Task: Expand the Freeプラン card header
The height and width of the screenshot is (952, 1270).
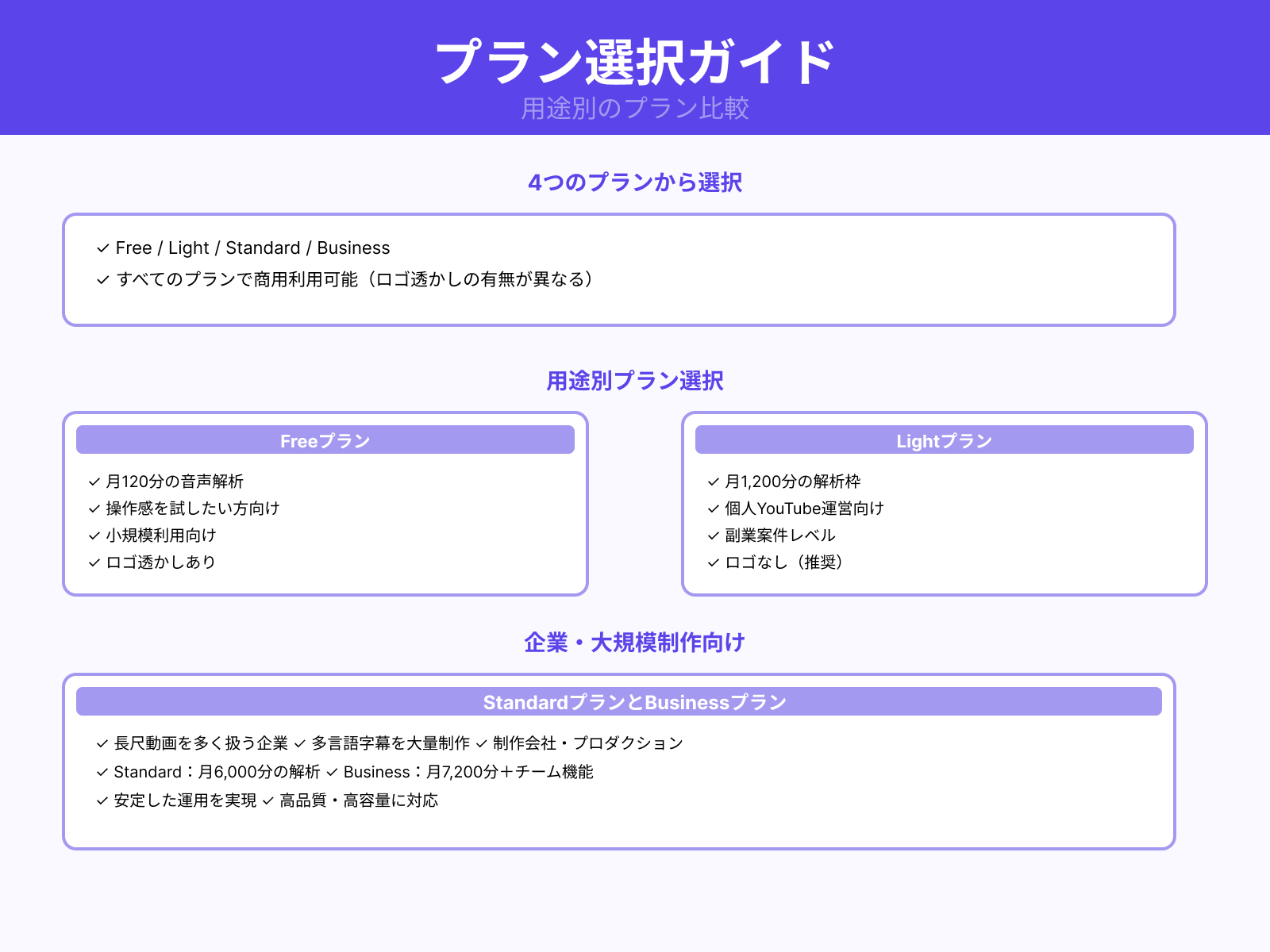Action: 325,440
